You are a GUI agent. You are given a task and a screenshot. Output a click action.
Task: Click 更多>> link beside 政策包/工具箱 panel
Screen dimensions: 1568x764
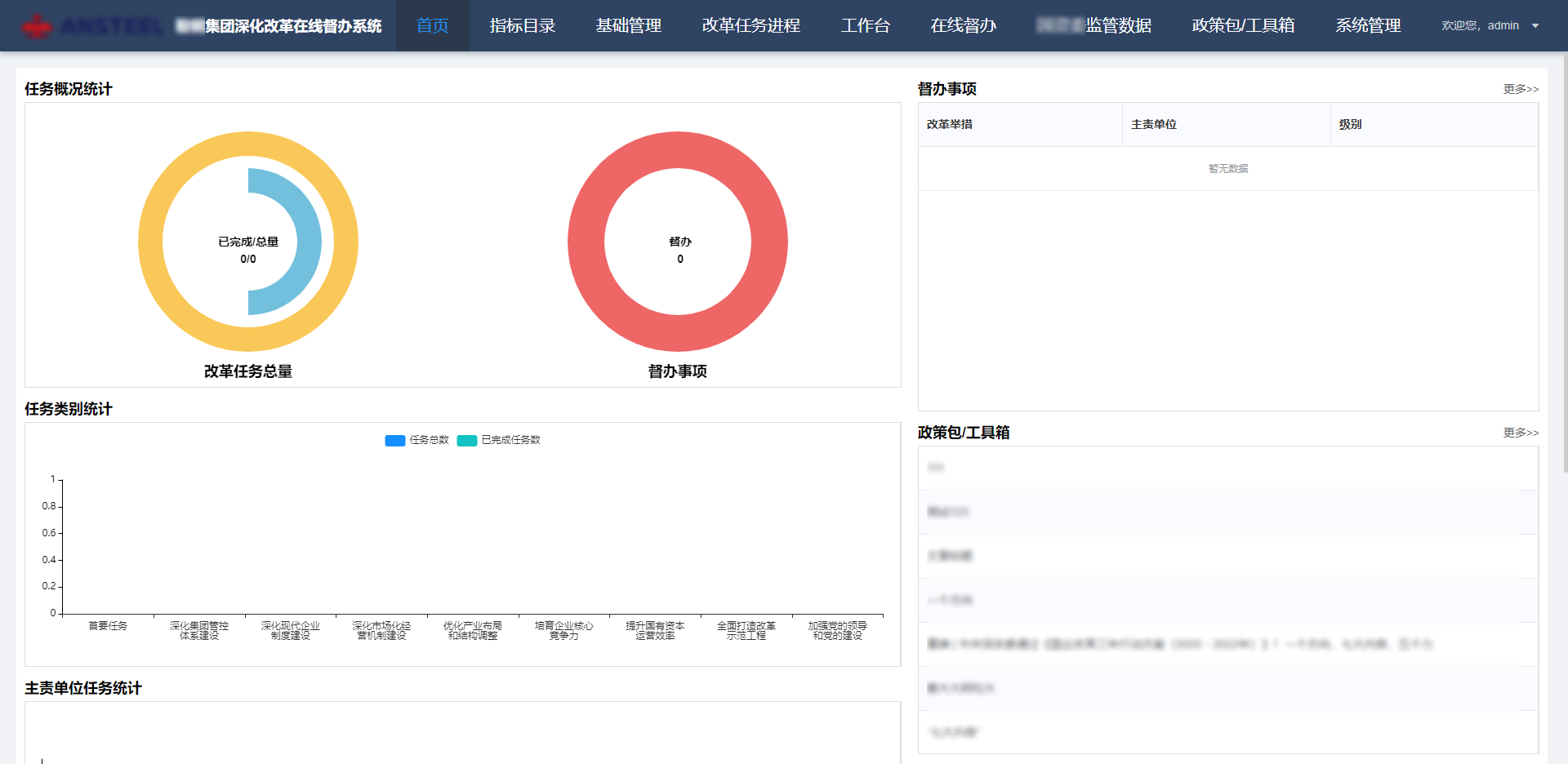(1520, 433)
